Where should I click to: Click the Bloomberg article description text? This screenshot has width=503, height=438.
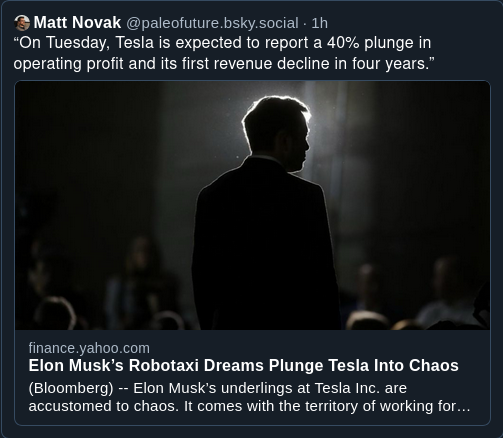click(249, 397)
